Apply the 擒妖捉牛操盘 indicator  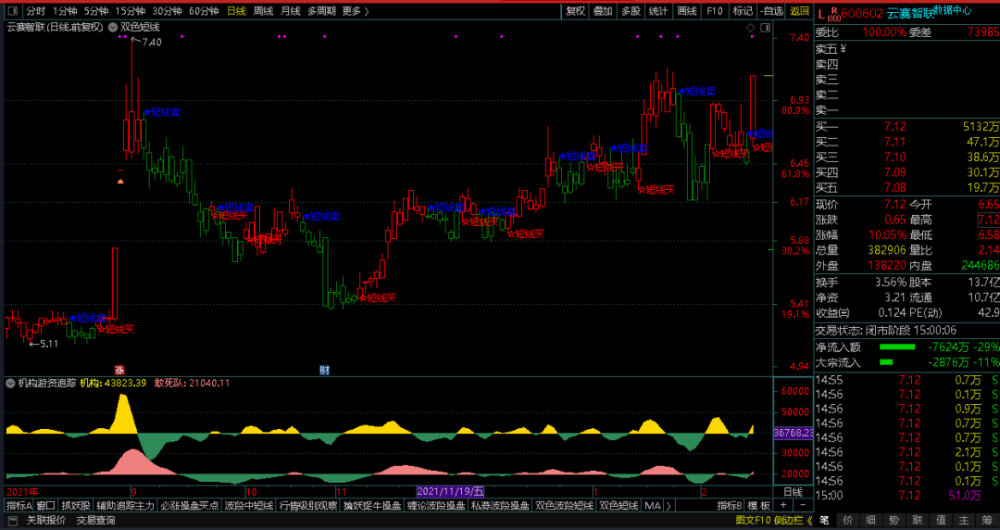pos(372,506)
